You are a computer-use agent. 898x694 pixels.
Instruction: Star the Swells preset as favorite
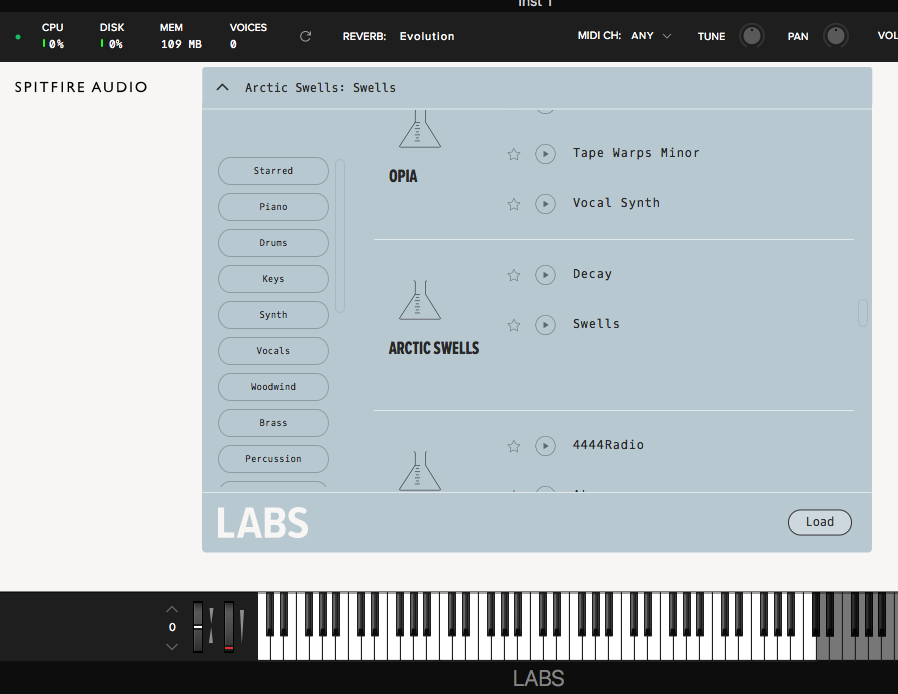513,323
